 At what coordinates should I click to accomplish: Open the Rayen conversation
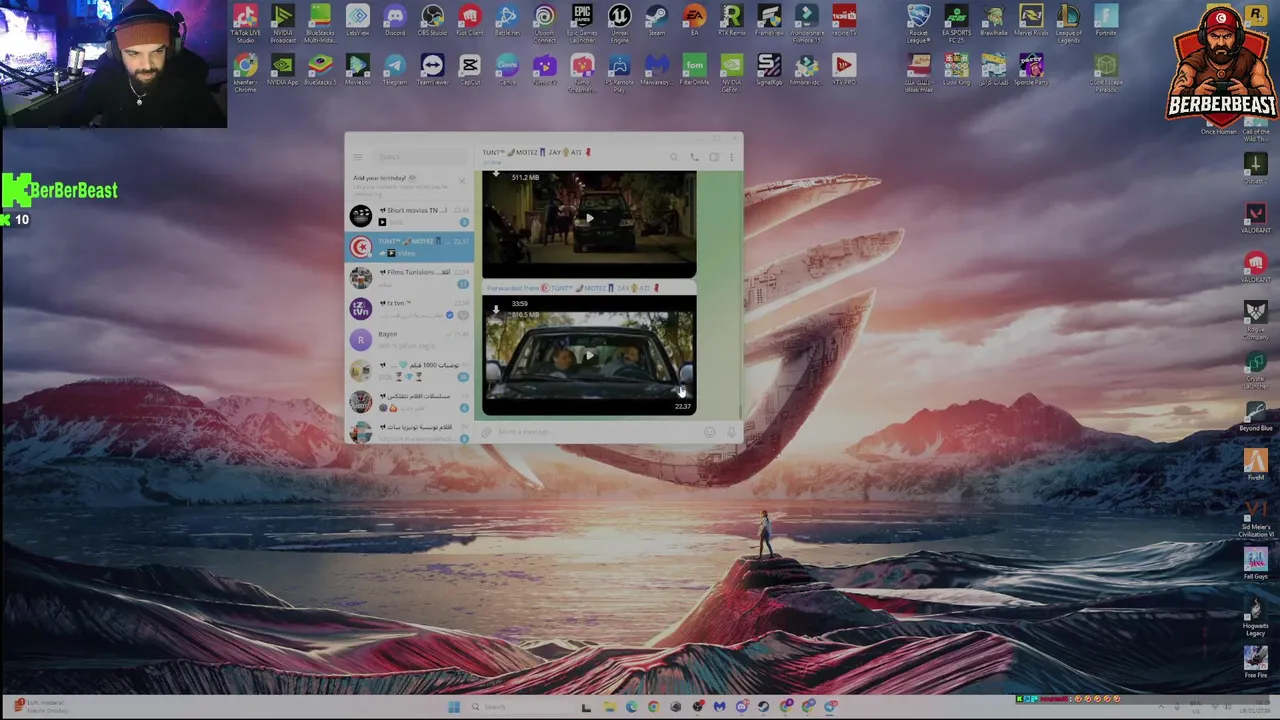409,339
